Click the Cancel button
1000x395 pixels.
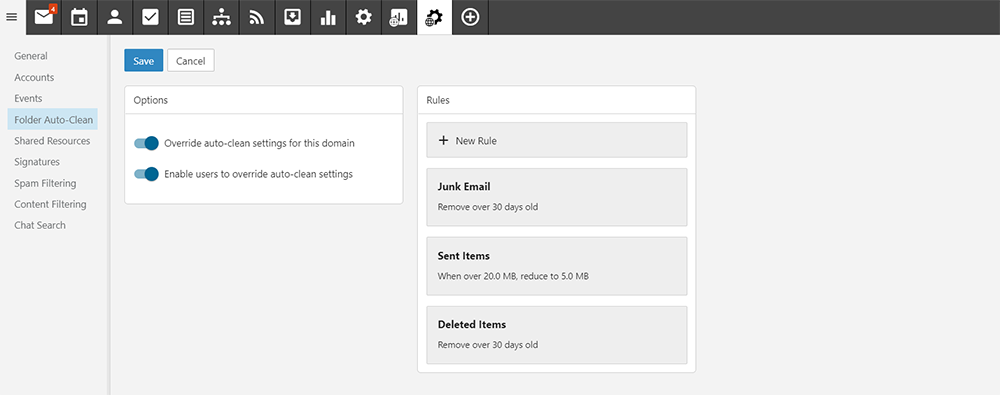click(x=191, y=61)
